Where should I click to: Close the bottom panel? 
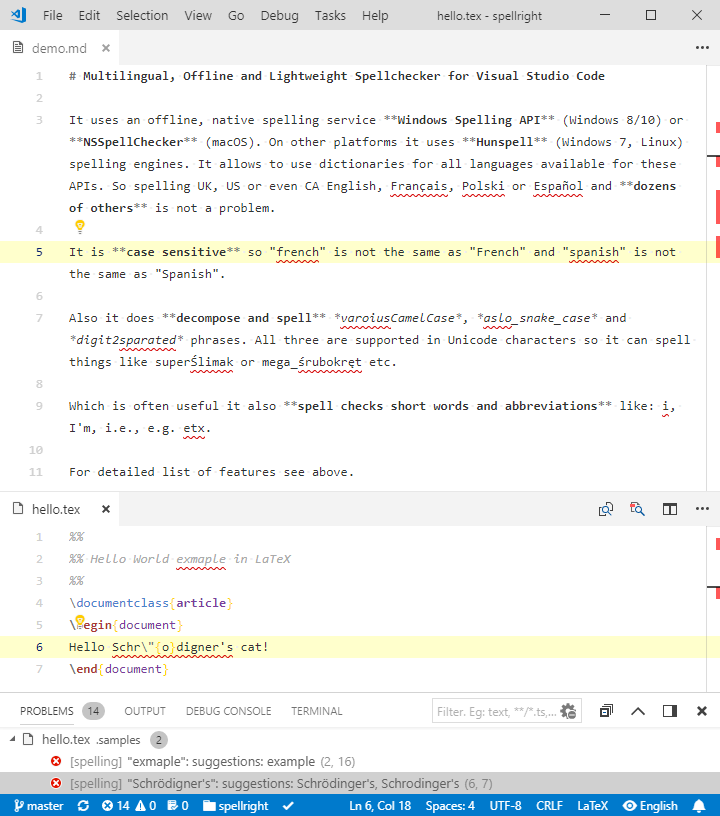tap(702, 711)
